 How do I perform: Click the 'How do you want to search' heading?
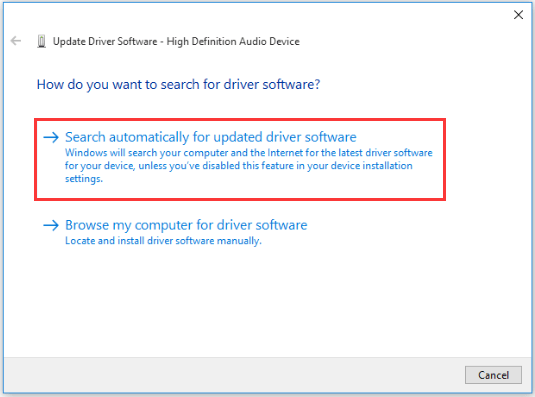[178, 84]
